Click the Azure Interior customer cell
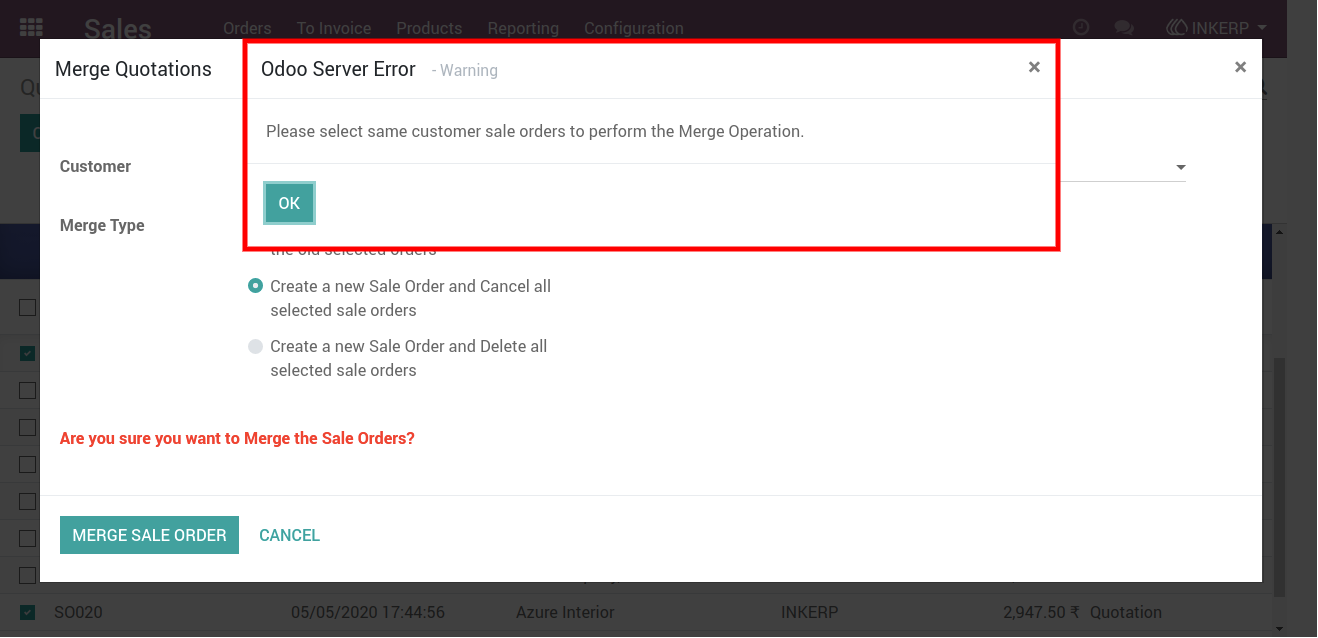1318x638 pixels. coord(565,612)
